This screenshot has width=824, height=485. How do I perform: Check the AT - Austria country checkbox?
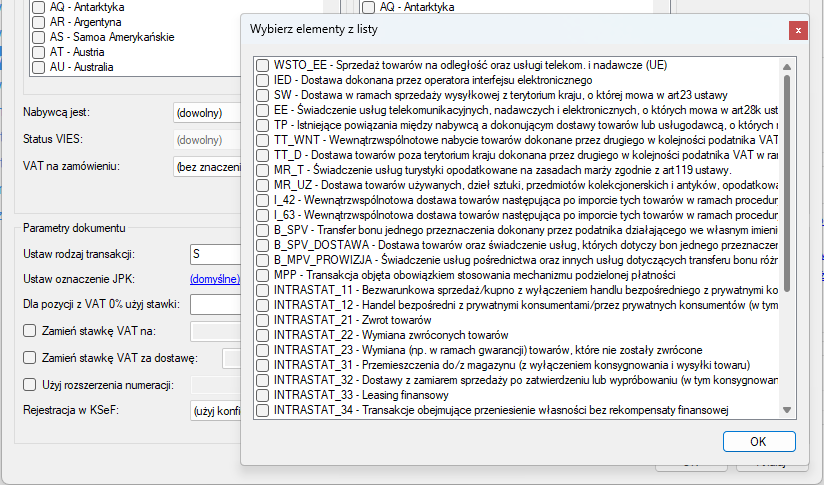[39, 52]
